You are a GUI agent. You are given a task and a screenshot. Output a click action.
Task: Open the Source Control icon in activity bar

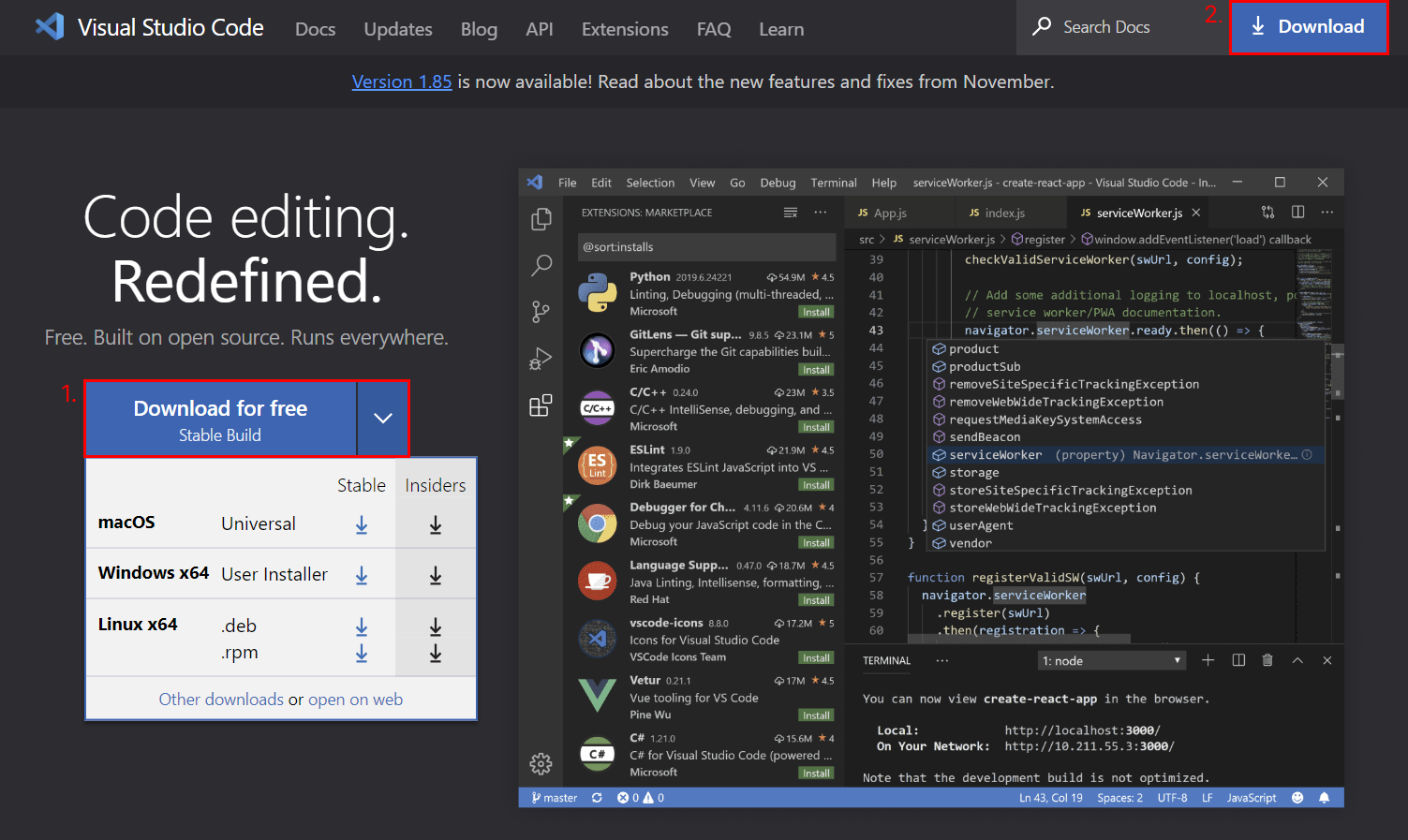click(541, 312)
